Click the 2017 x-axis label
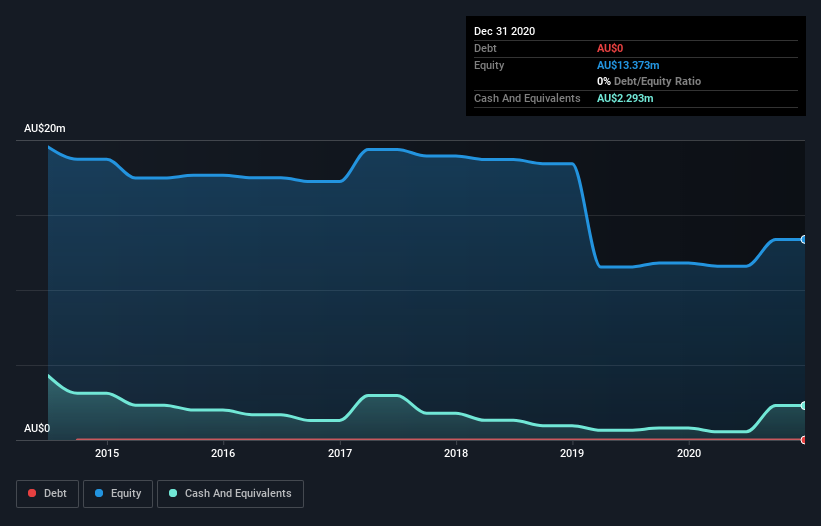This screenshot has height=526, width=821. click(x=340, y=453)
